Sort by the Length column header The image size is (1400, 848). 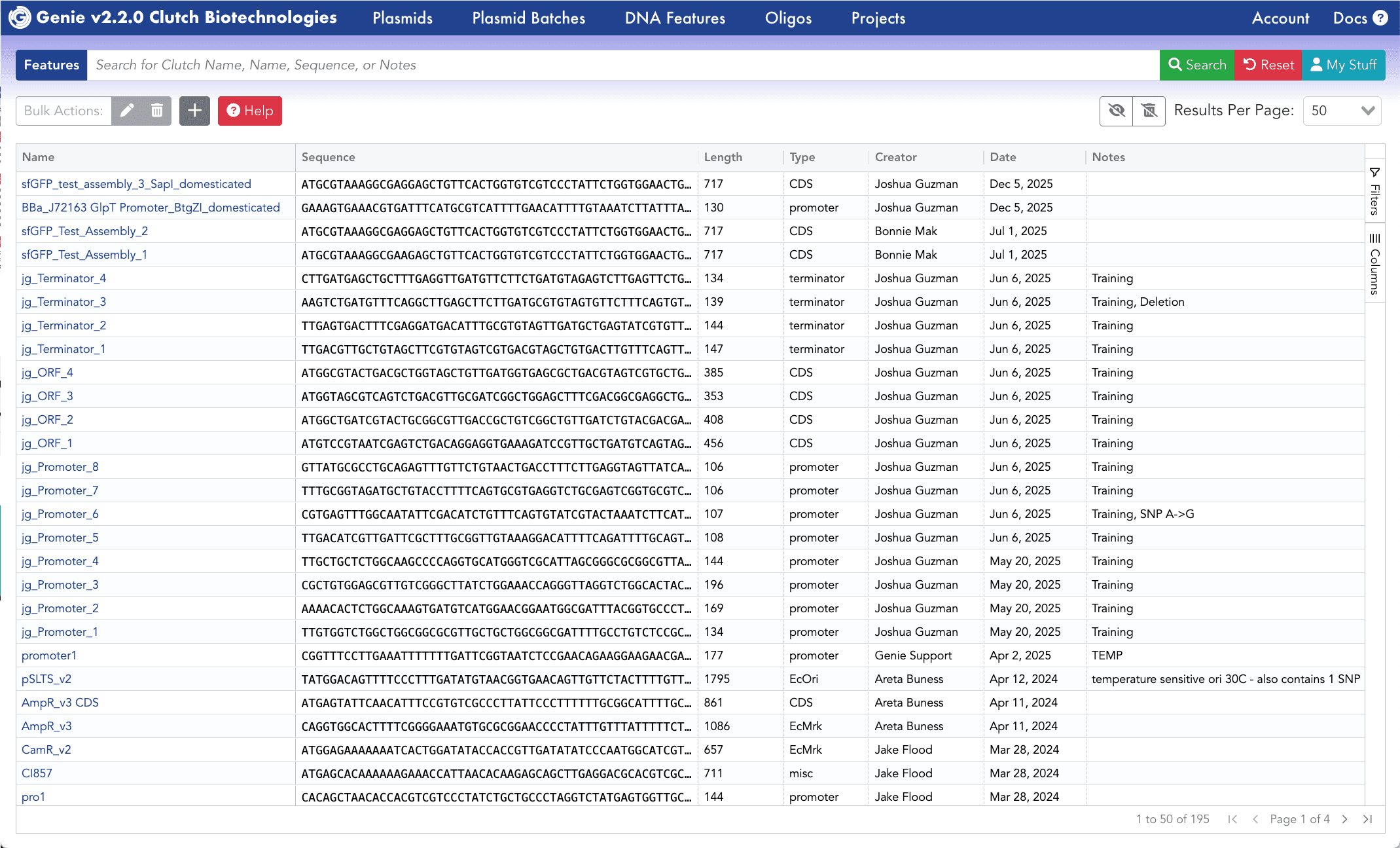click(723, 157)
